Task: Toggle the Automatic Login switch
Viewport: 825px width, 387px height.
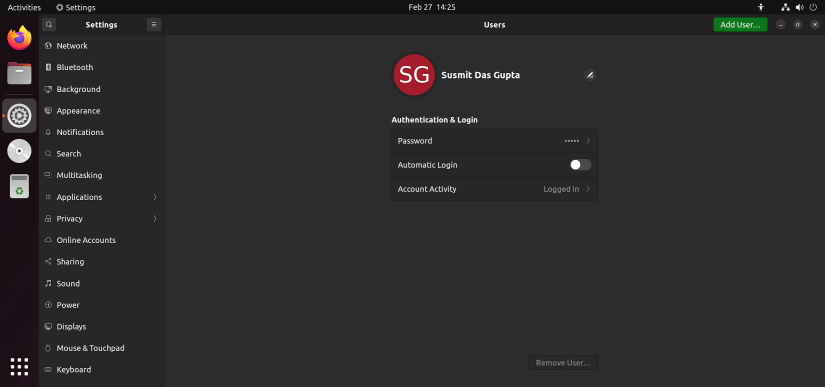Action: [581, 165]
